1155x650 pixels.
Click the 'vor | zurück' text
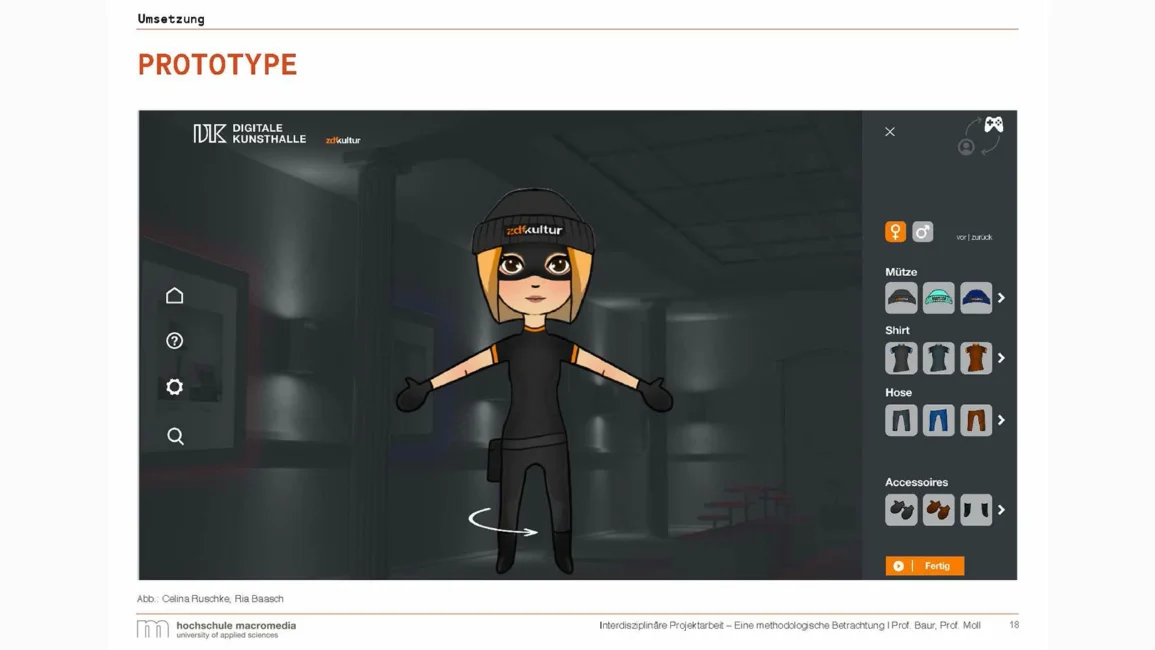tap(974, 237)
